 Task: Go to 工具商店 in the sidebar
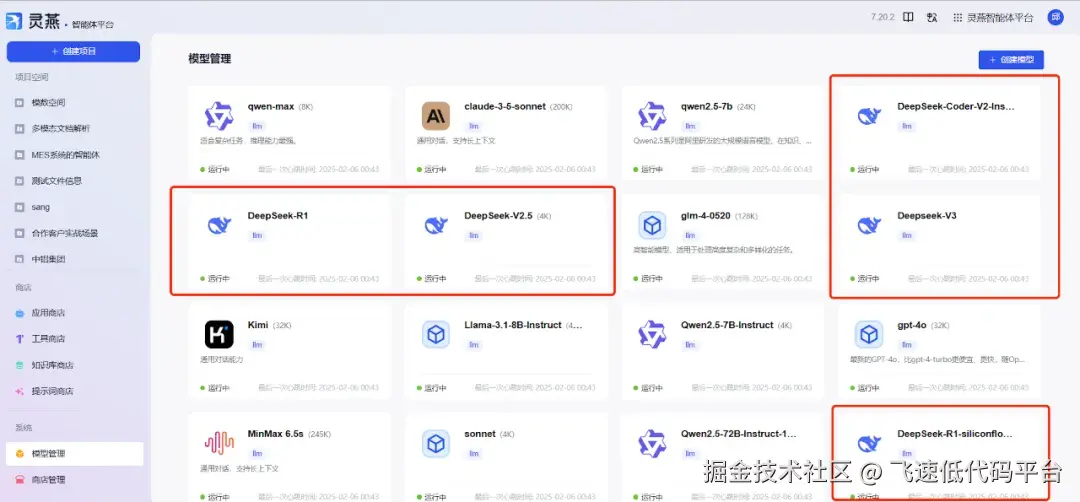48,339
